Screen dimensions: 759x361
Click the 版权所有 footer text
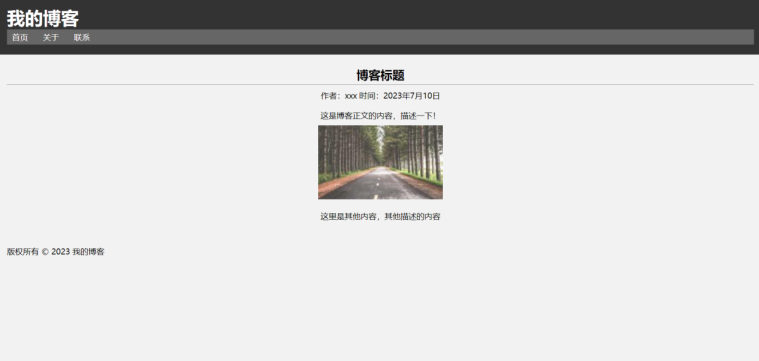pos(23,252)
